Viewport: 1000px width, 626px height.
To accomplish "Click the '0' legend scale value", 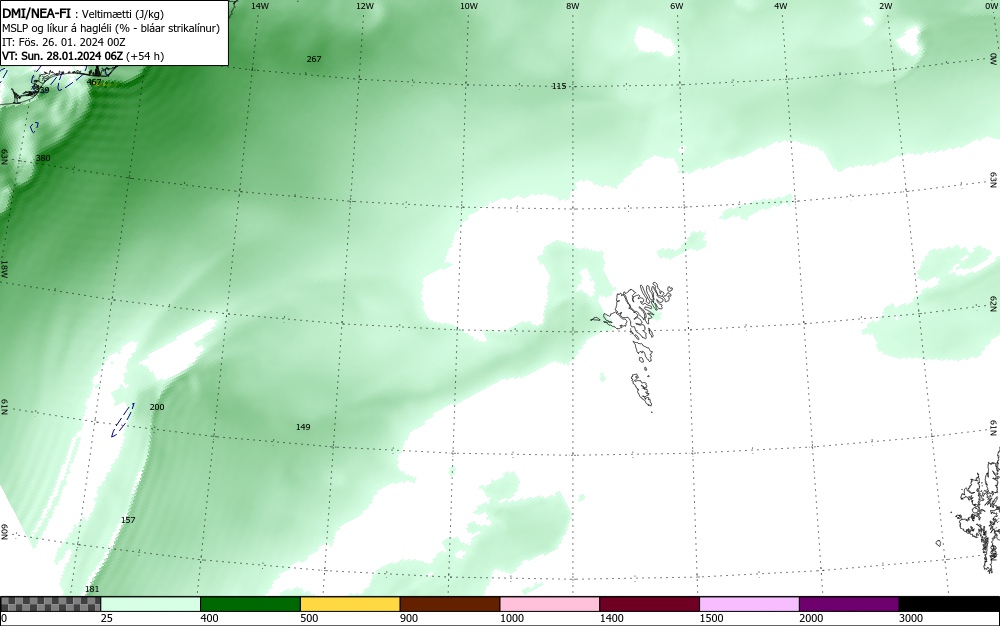I will [x=4, y=618].
